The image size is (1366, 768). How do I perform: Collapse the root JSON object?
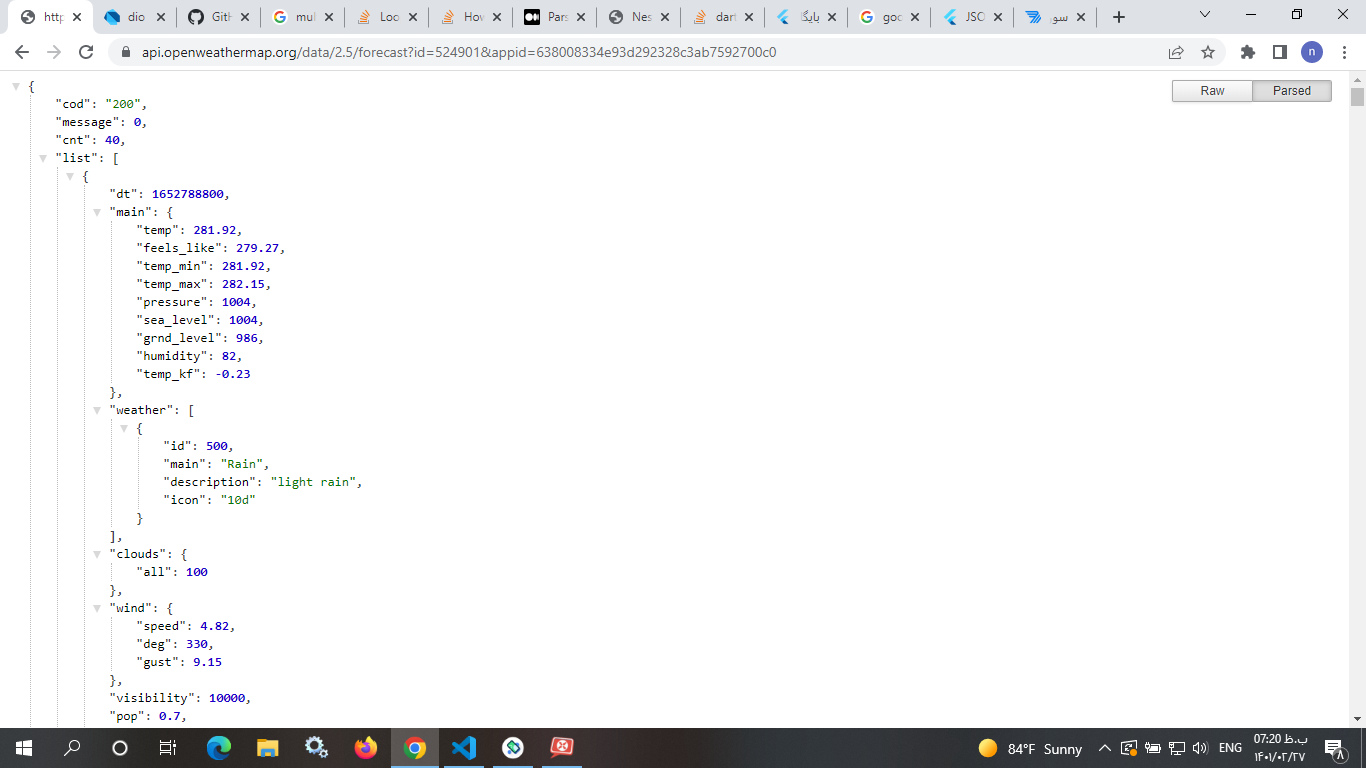pos(16,87)
